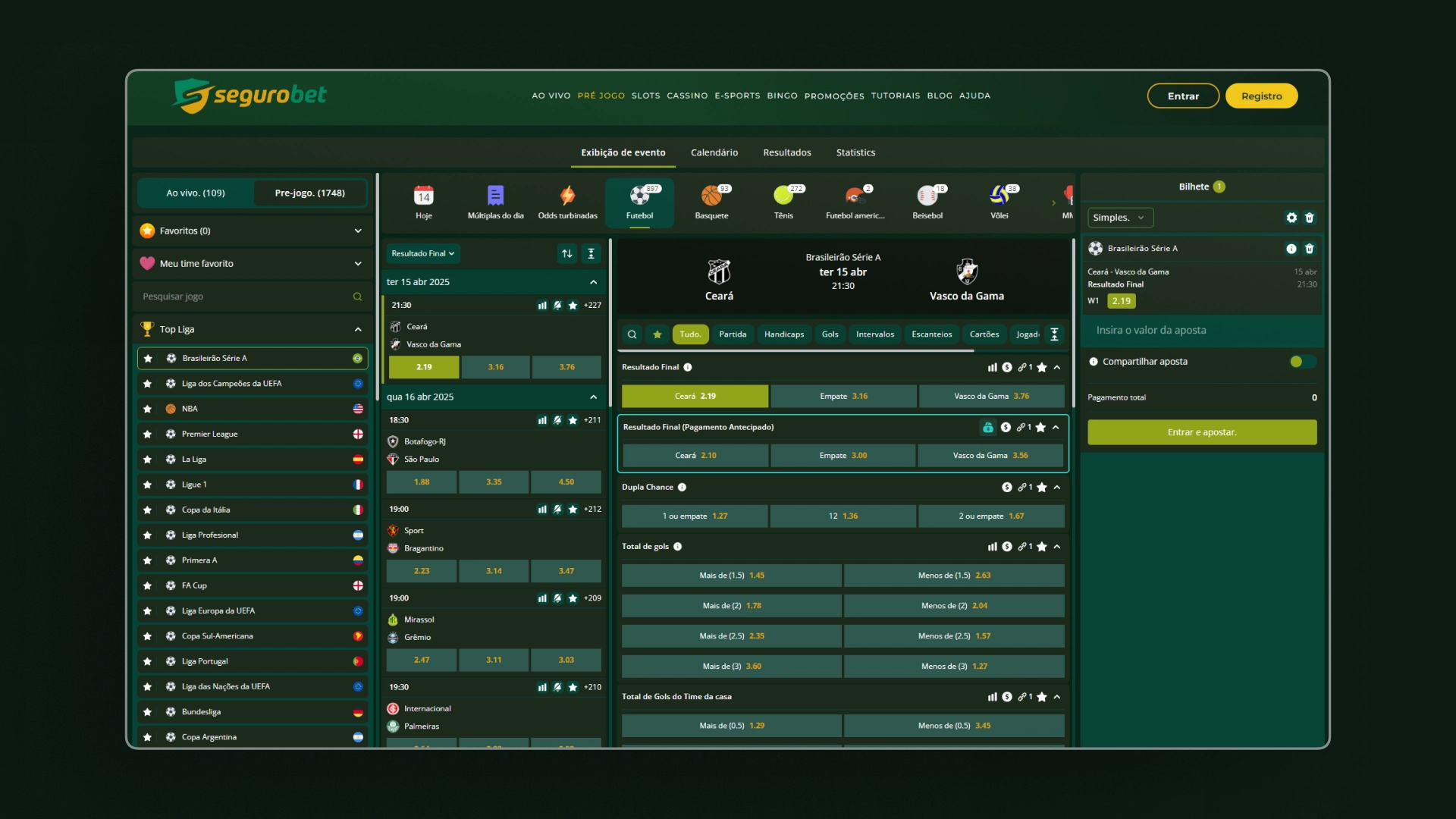Click the Entrar button
This screenshot has height=819, width=1456.
[x=1183, y=96]
